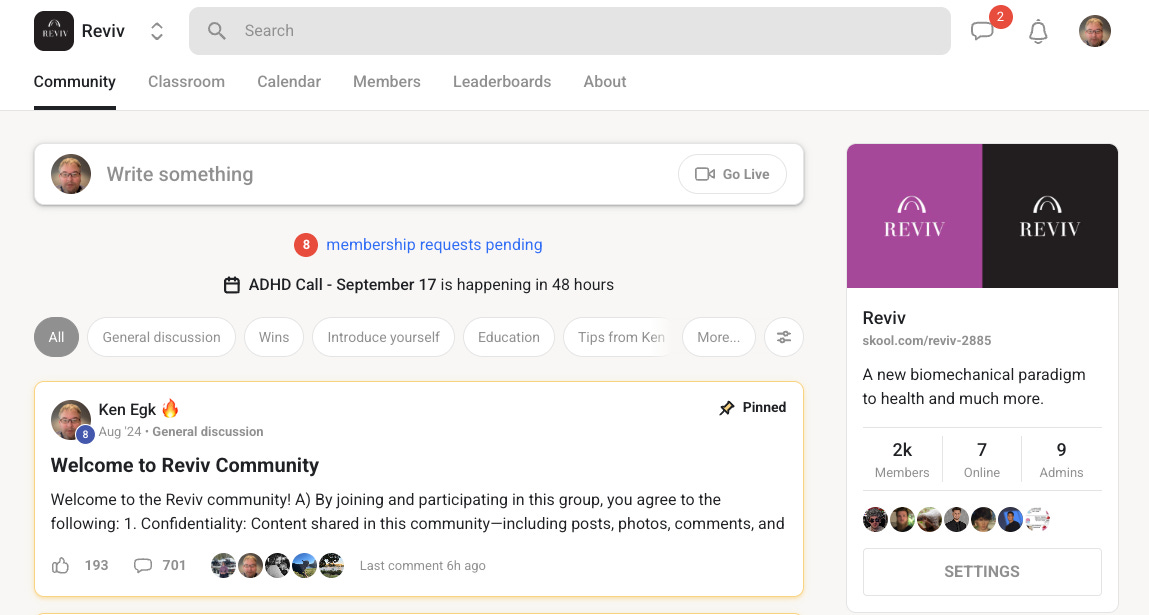
Task: Click level 8 badge on Ken's avatar
Action: (85, 434)
